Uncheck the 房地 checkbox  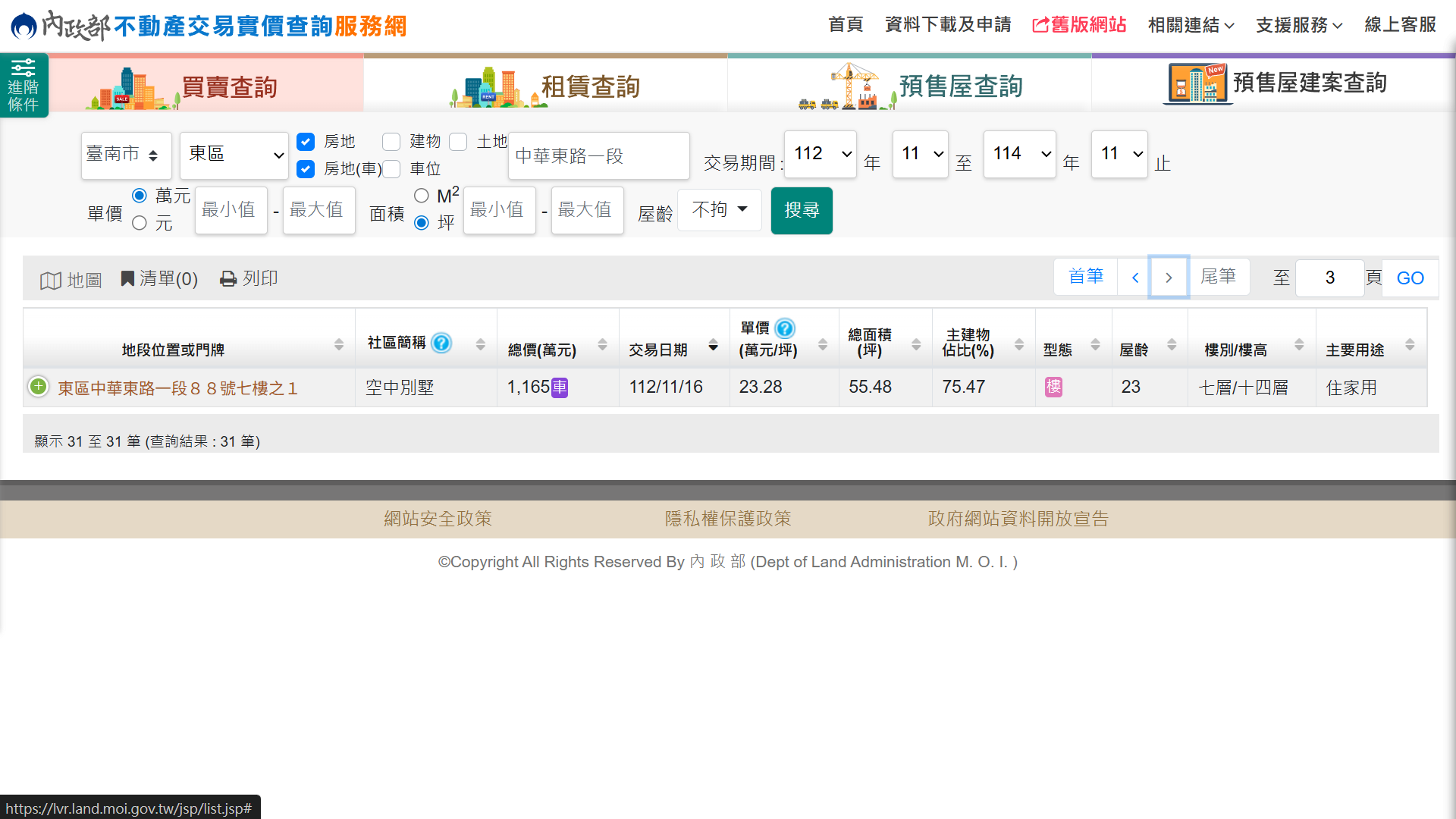click(x=306, y=142)
